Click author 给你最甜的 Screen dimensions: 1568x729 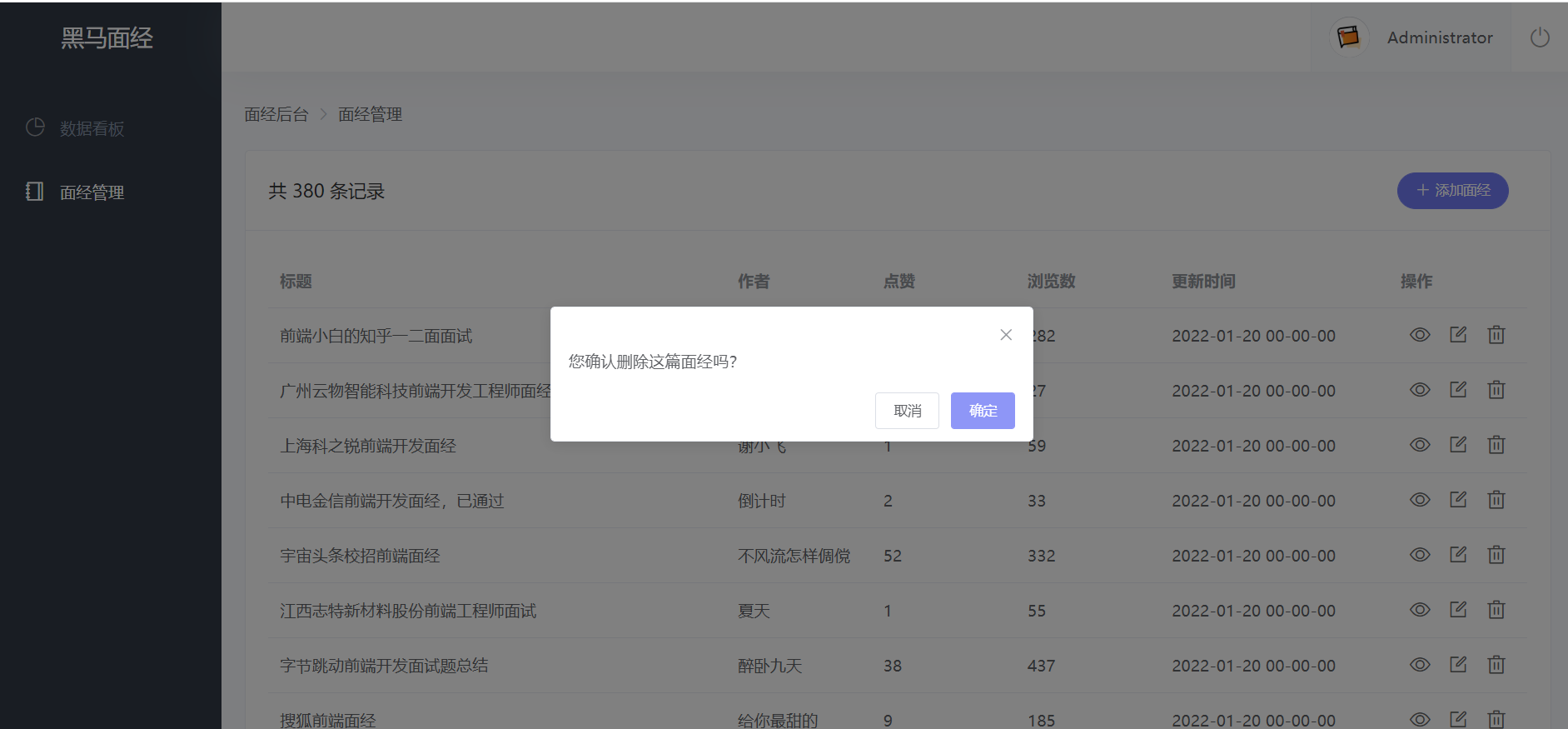(778, 721)
